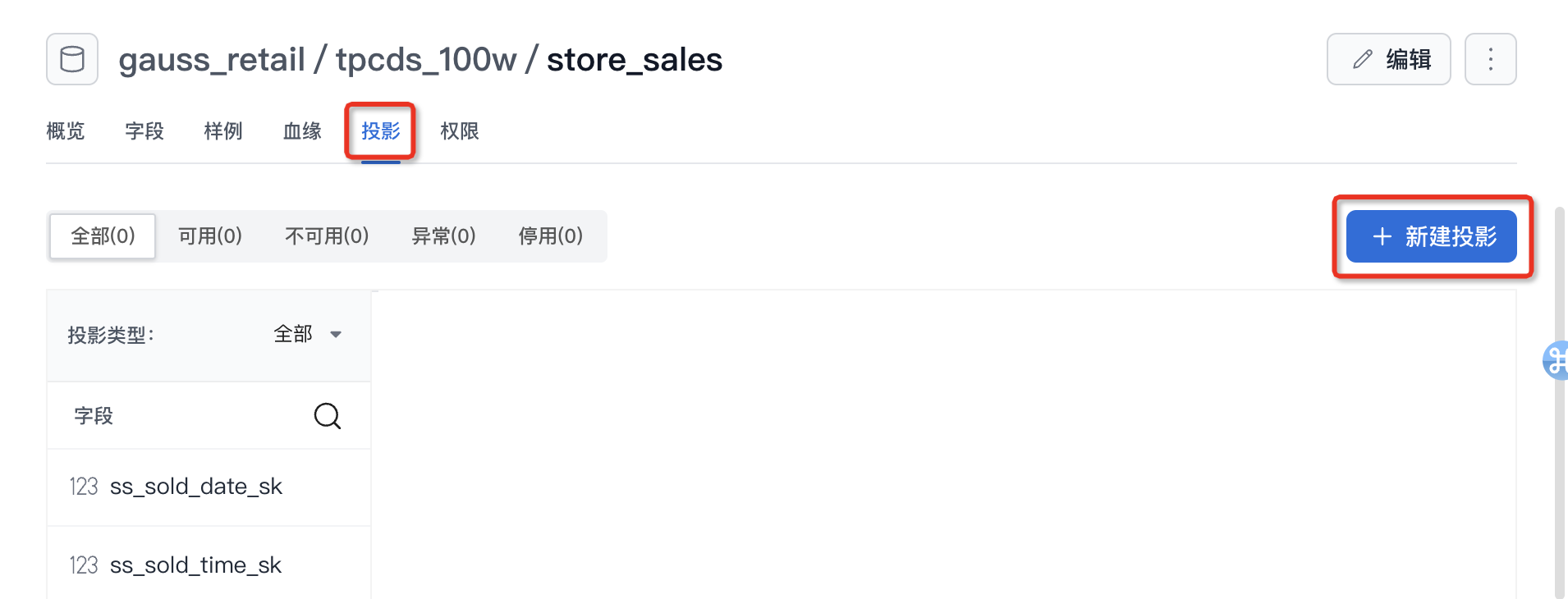This screenshot has height=599, width=1568.
Task: Click the search magnifier in field list
Action: point(327,416)
